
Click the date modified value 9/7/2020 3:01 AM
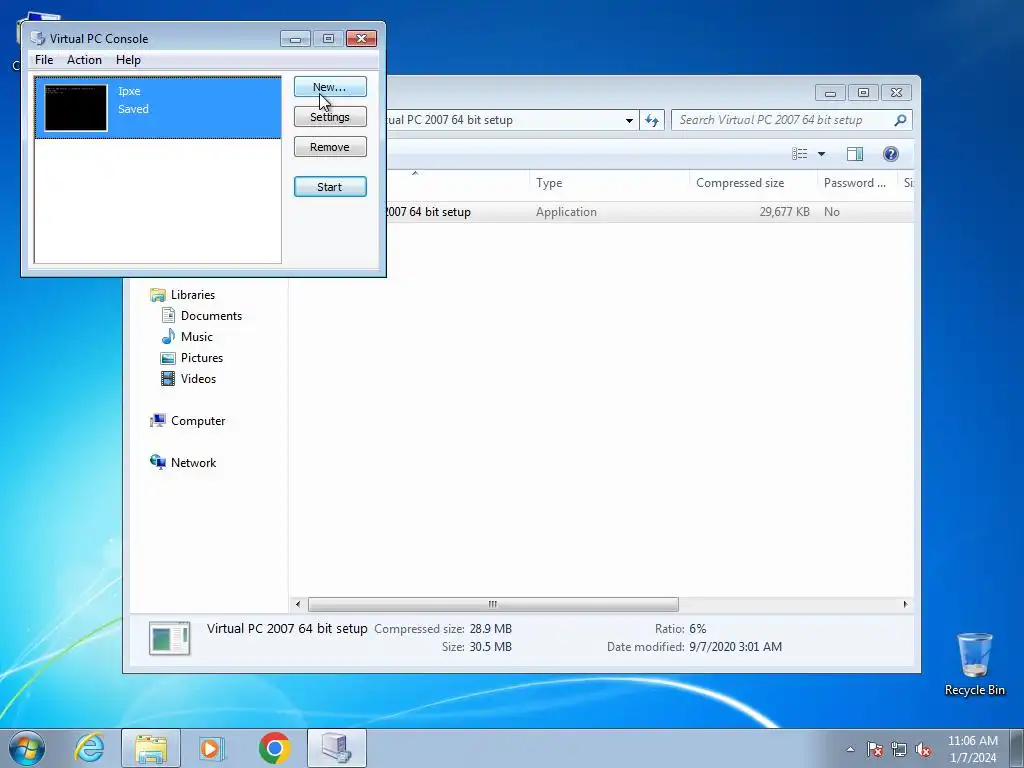[735, 647]
